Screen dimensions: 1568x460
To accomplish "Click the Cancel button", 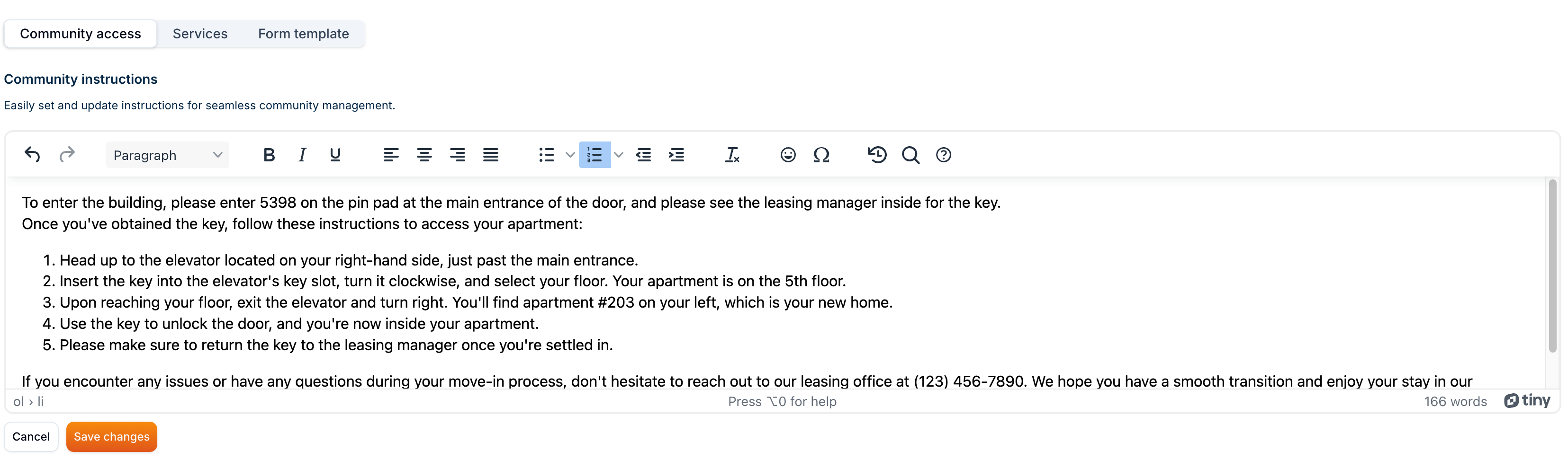I will click(31, 437).
